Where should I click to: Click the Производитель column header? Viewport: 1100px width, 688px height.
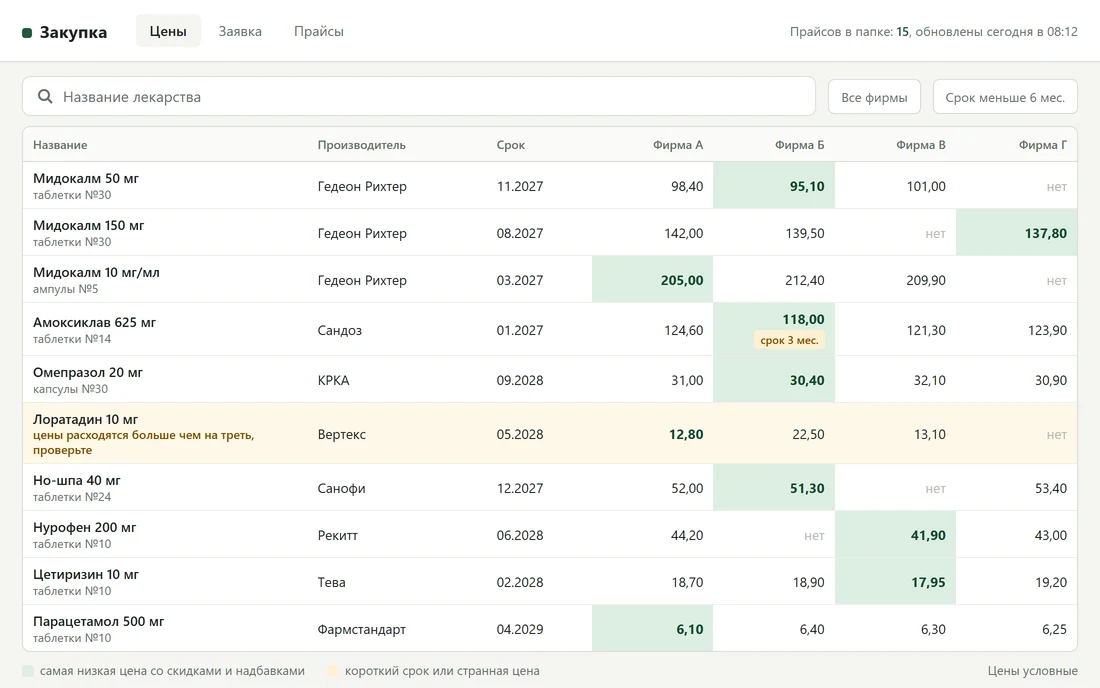[x=361, y=145]
